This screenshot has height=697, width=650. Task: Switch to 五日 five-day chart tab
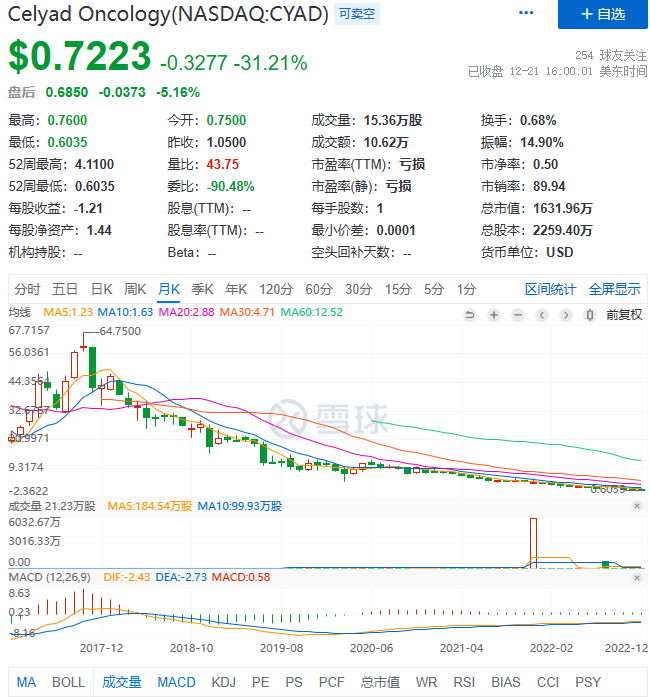[x=65, y=289]
